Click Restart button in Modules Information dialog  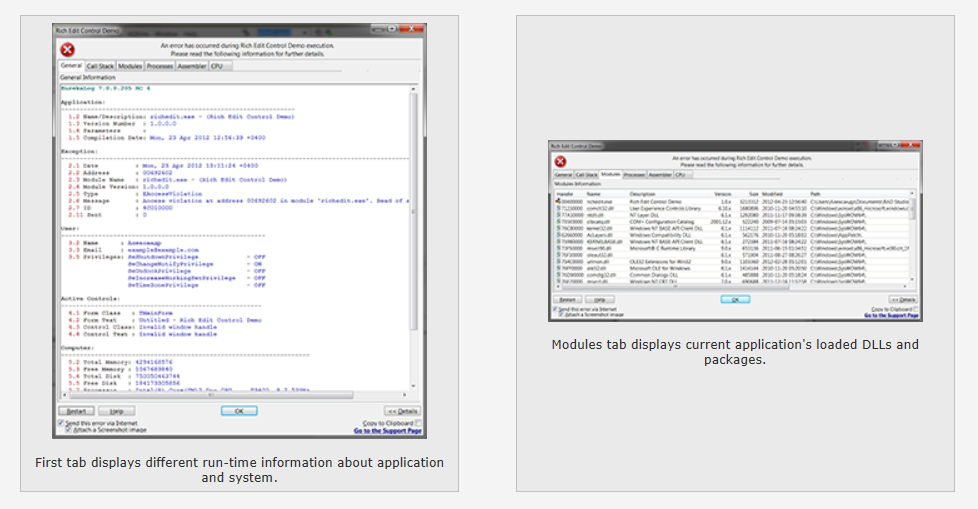pyautogui.click(x=567, y=299)
